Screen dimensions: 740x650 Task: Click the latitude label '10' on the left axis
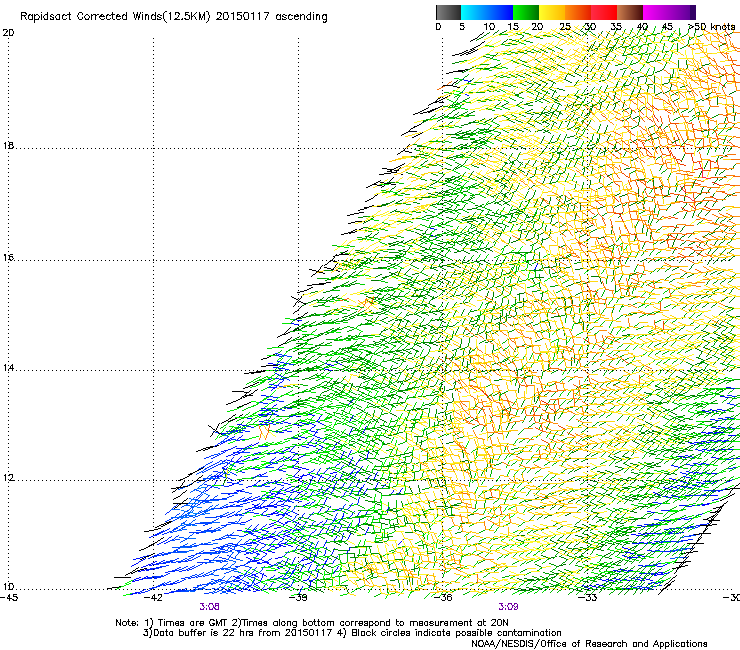pyautogui.click(x=8, y=587)
